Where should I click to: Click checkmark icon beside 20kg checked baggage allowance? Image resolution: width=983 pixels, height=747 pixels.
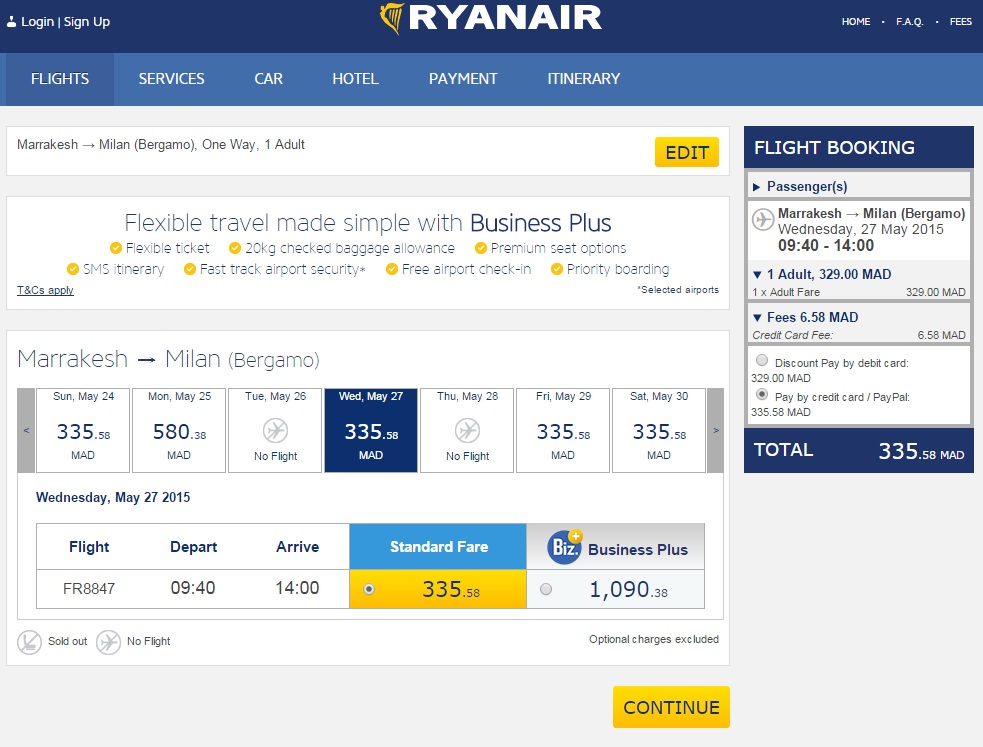tap(235, 248)
